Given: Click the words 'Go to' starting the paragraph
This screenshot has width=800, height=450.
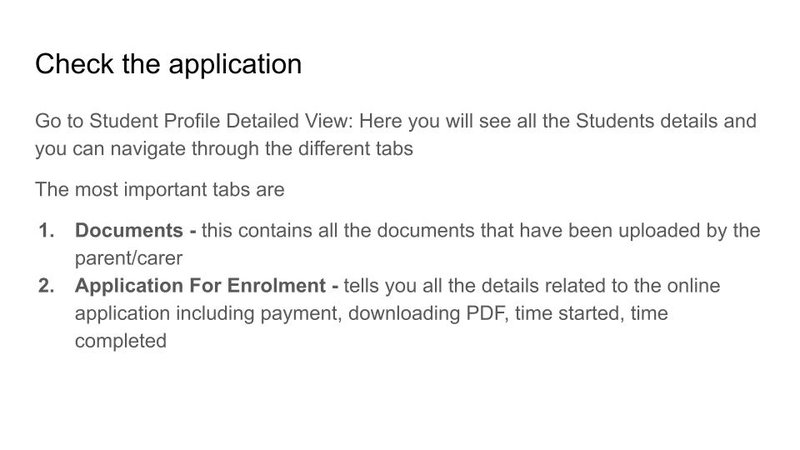Looking at the screenshot, I should click(x=56, y=122).
